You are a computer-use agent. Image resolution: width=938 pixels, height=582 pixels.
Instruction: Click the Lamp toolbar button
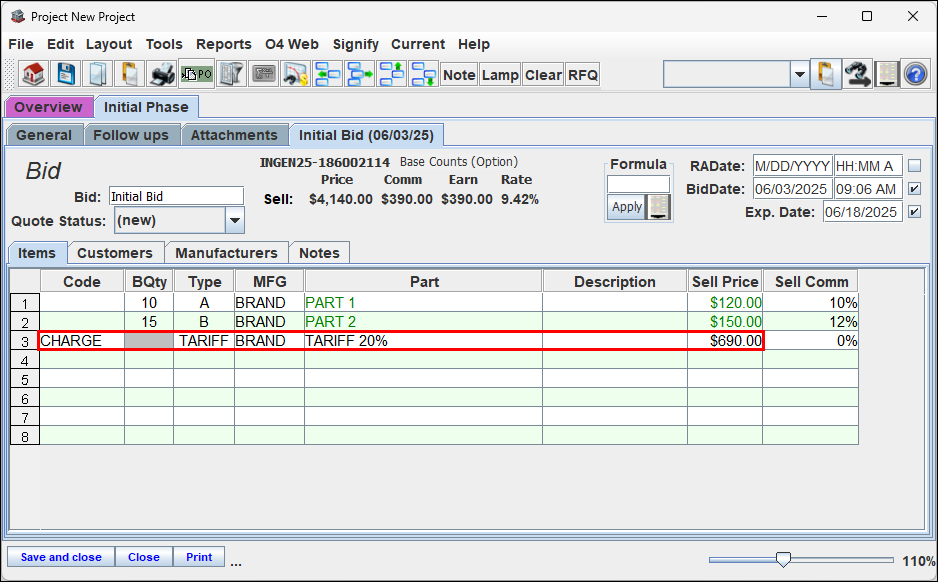click(500, 75)
